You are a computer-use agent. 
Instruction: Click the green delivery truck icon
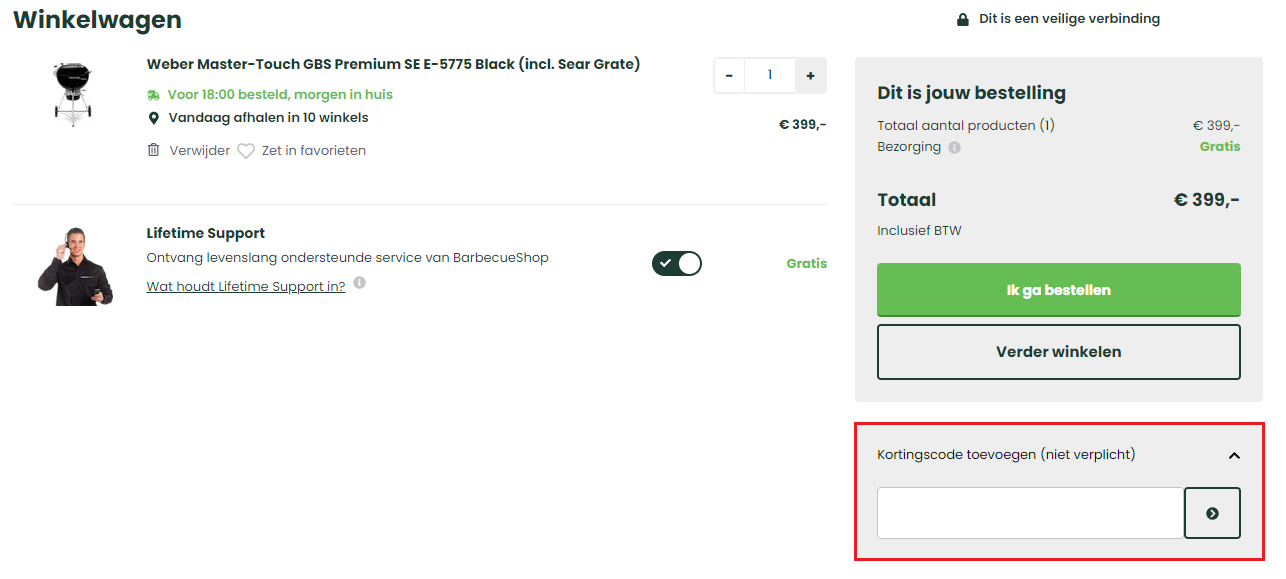tap(154, 94)
